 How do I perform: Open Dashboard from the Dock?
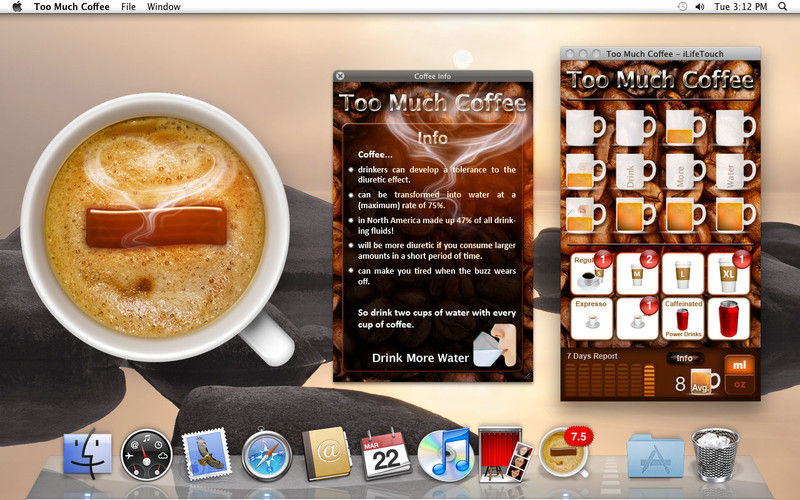click(x=146, y=455)
